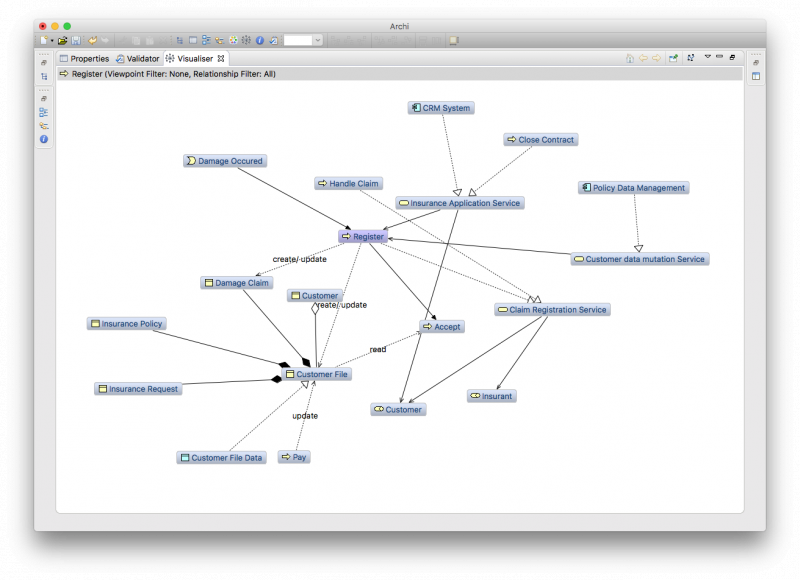Click the 'read' relationship label
Screen dimensions: 800x580
coord(378,349)
